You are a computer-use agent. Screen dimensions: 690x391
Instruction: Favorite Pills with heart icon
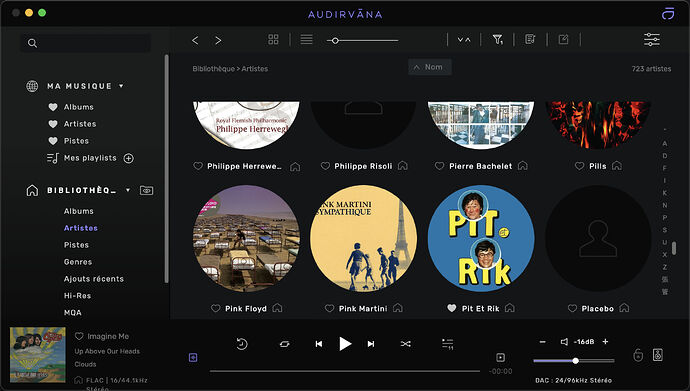580,166
